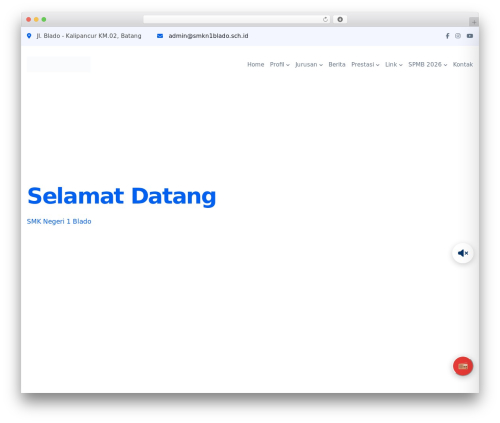500x423 pixels.
Task: Open the Kontak menu item
Action: pyautogui.click(x=463, y=64)
